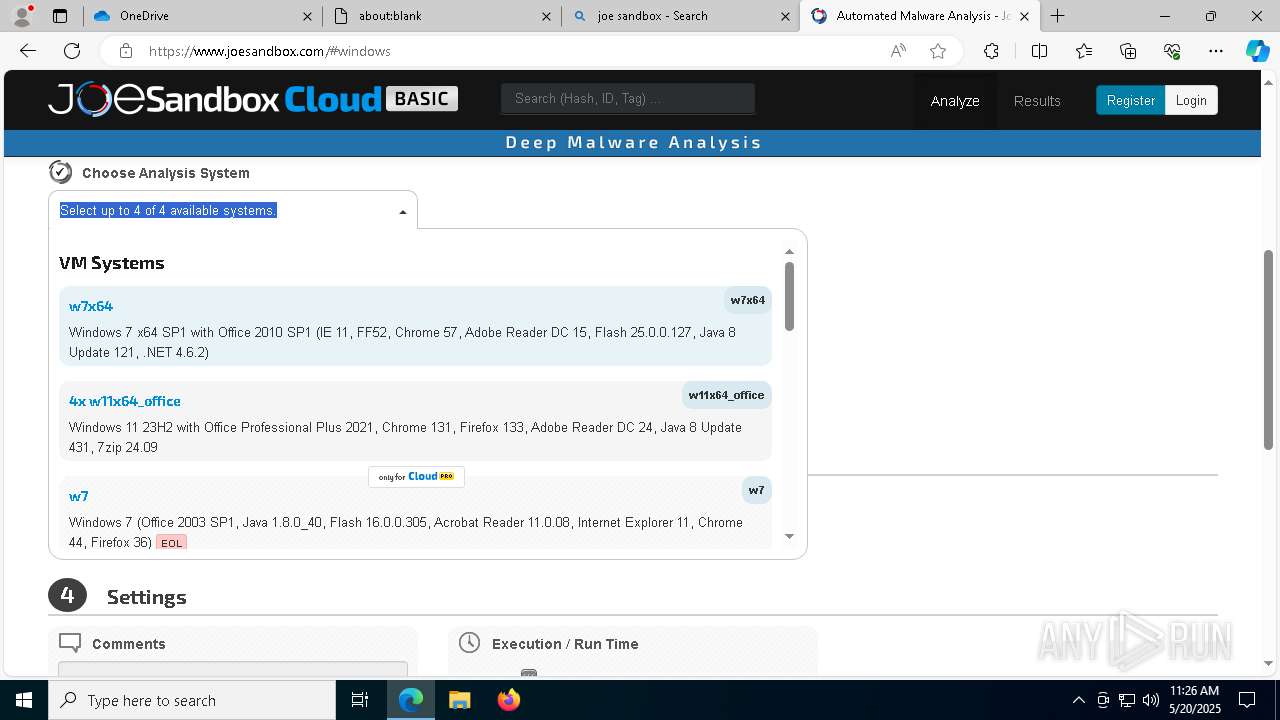Open Firefox from the taskbar
Screen dimensions: 1280x720
click(508, 700)
